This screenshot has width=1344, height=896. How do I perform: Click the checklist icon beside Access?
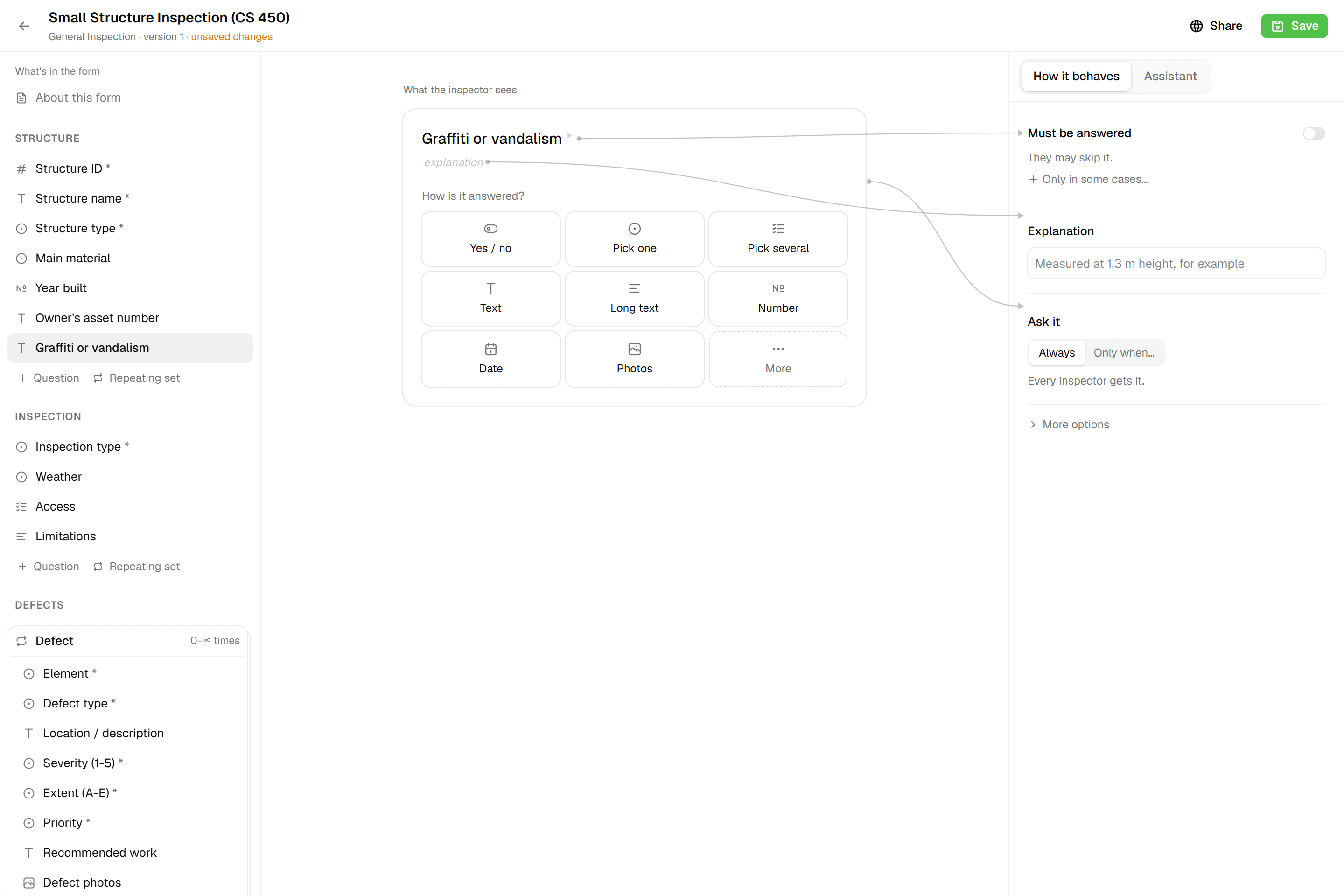[22, 506]
